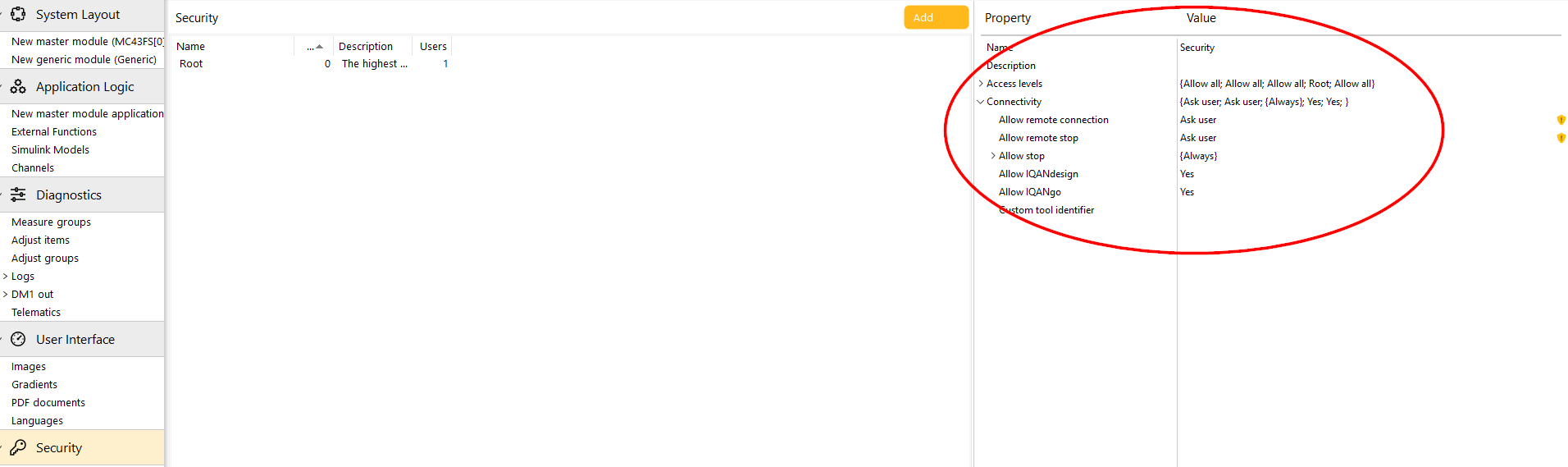Open the PDF documents item
Viewport: 1568px width, 467px height.
tap(48, 403)
